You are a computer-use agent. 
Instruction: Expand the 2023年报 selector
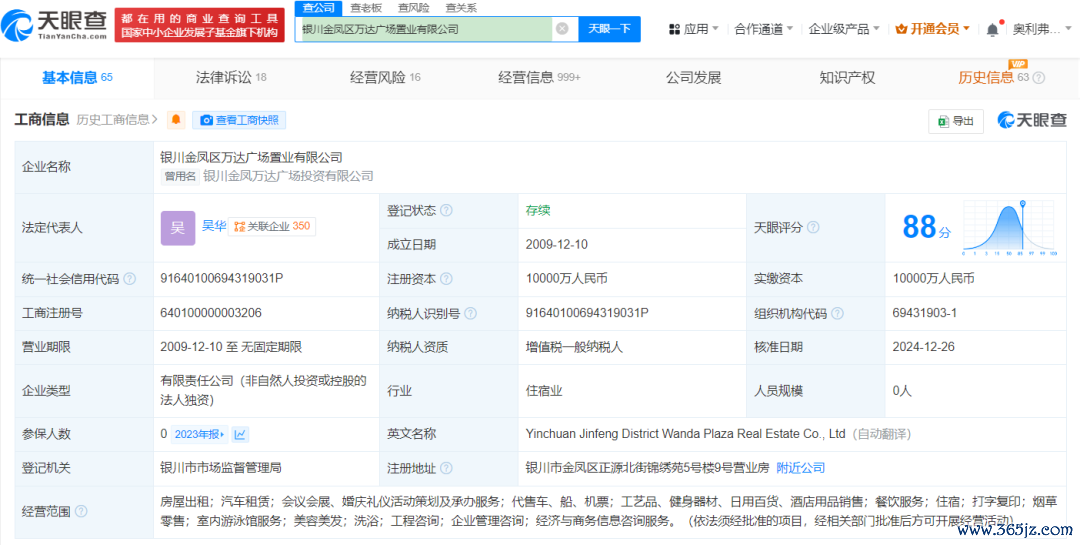pos(200,434)
